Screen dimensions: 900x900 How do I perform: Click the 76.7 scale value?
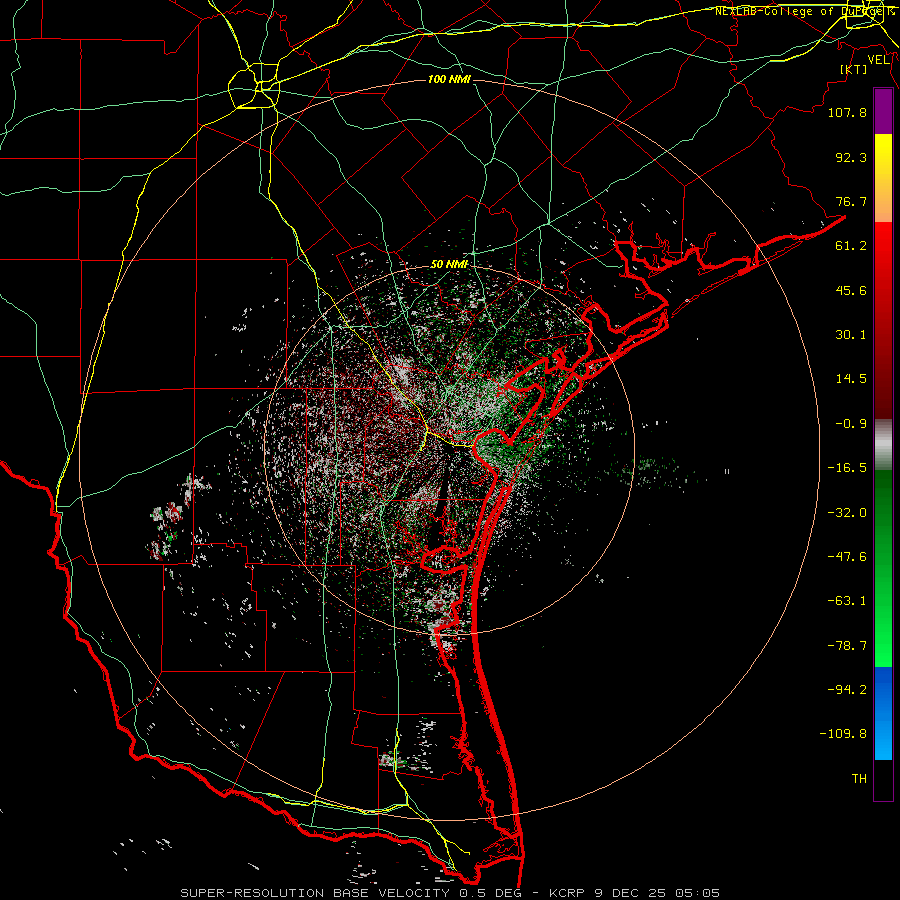(851, 201)
